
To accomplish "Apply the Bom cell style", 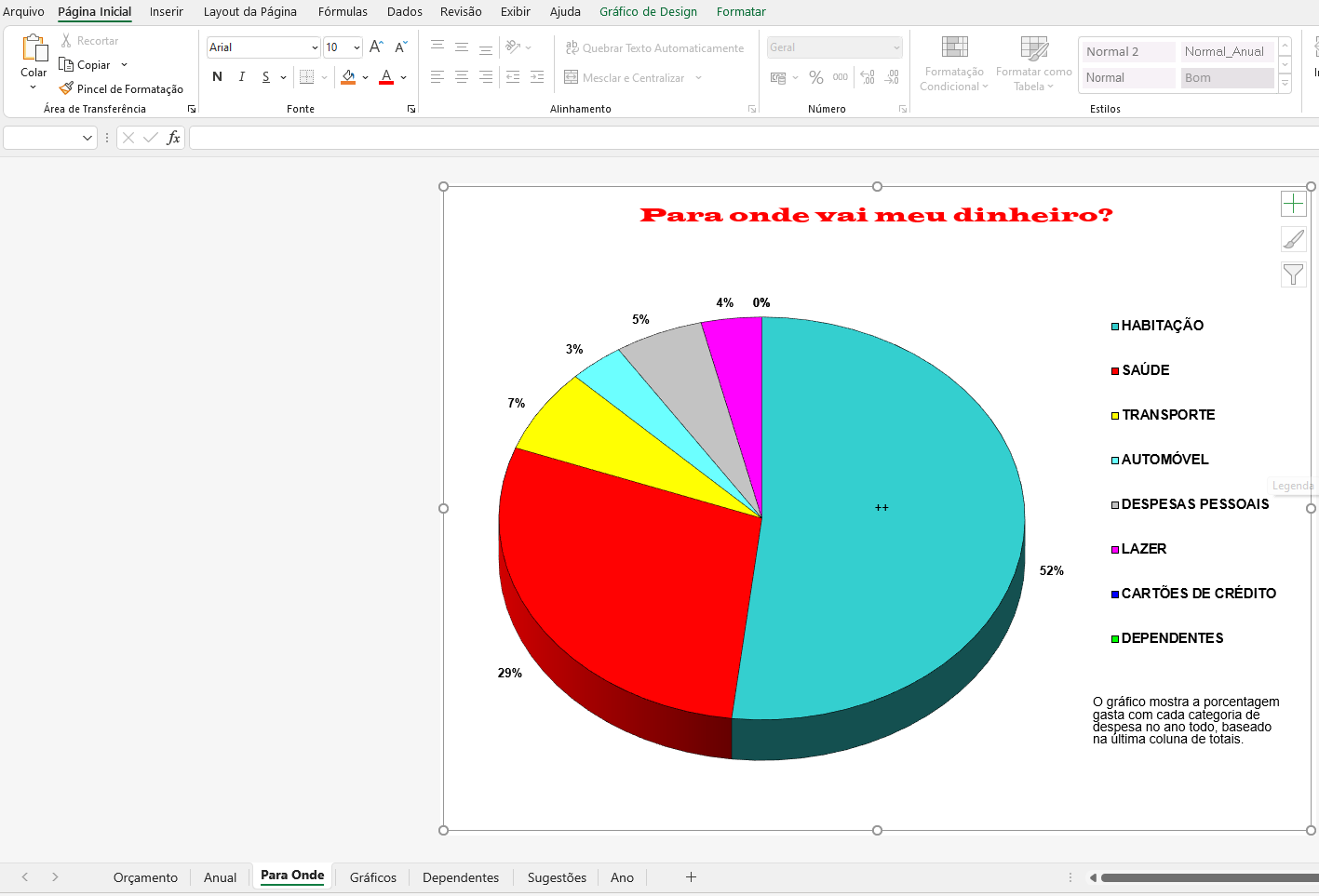I will [x=1225, y=78].
